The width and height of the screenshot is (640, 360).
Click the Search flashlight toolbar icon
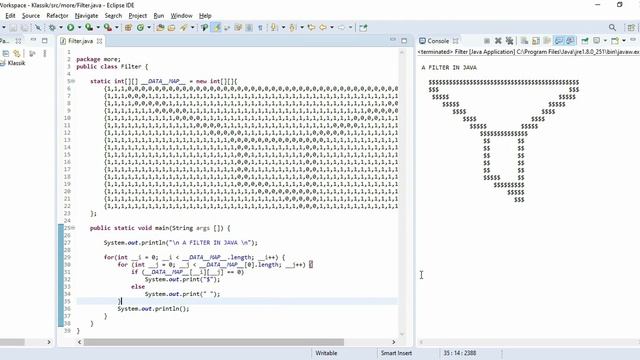184,28
